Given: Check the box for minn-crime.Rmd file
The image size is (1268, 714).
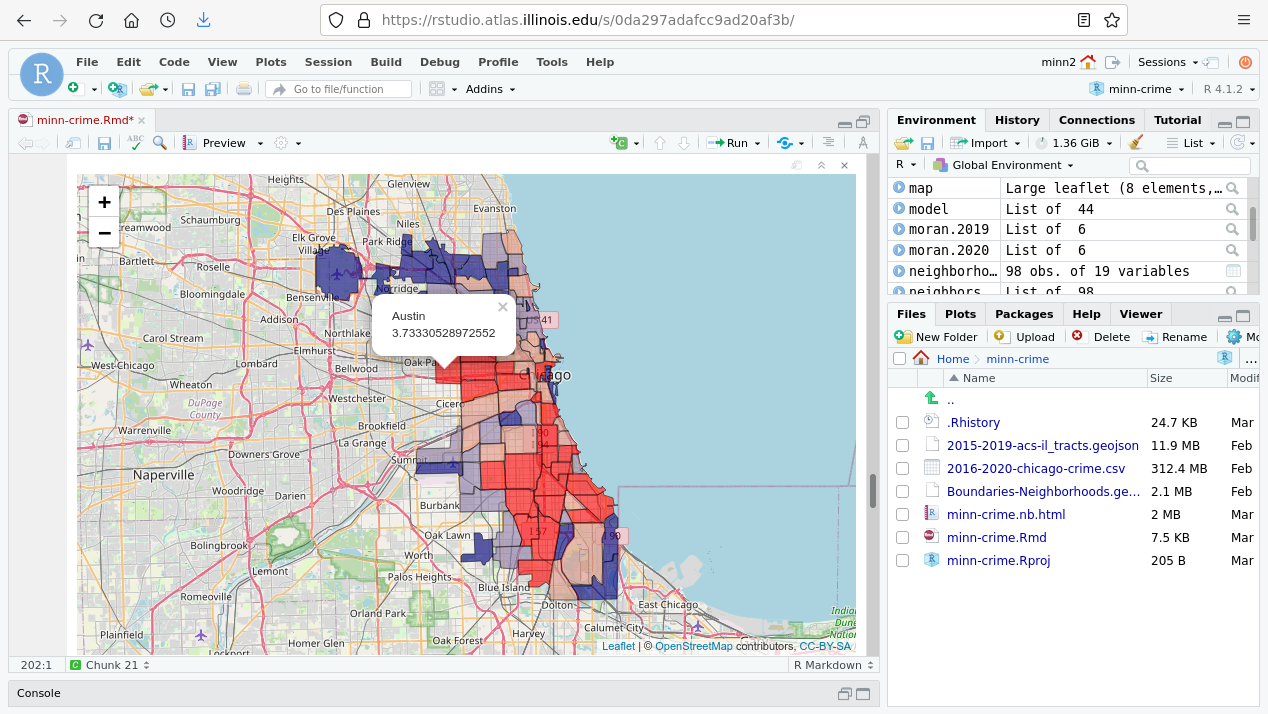Looking at the screenshot, I should 902,538.
